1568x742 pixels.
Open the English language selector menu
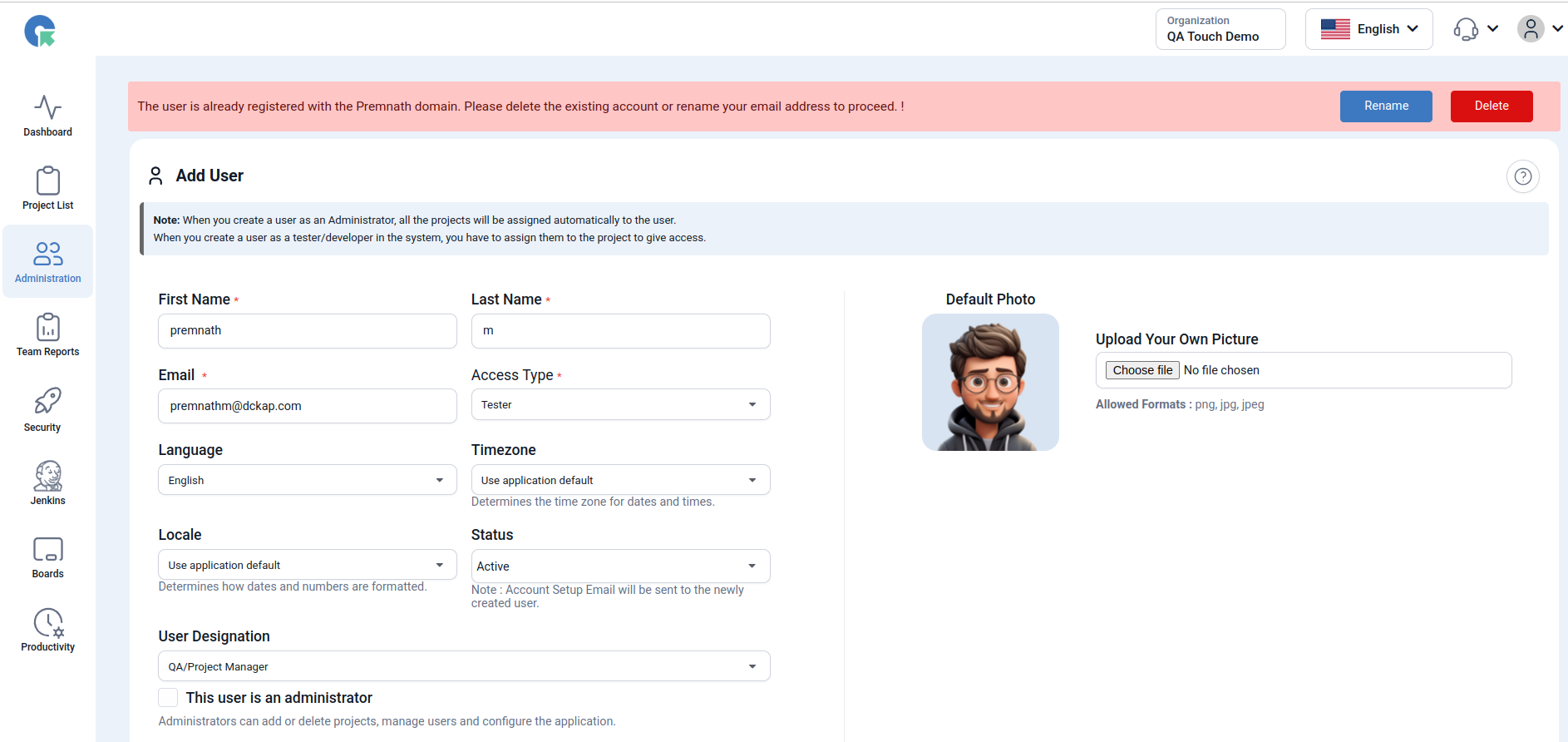1368,29
